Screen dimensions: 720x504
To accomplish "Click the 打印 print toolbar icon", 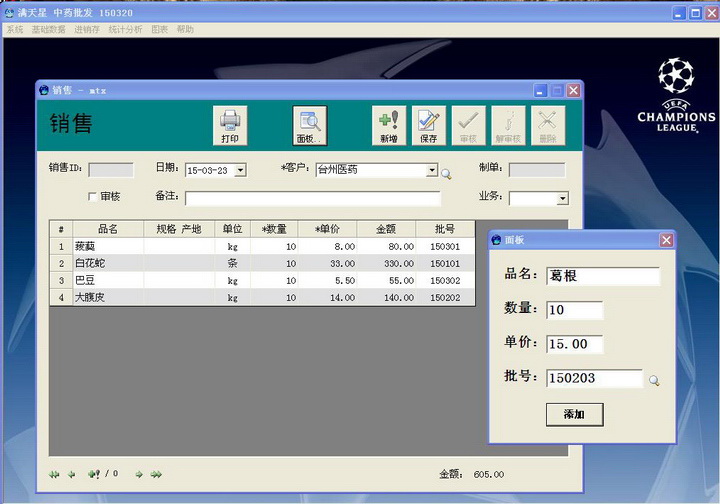I will (230, 126).
